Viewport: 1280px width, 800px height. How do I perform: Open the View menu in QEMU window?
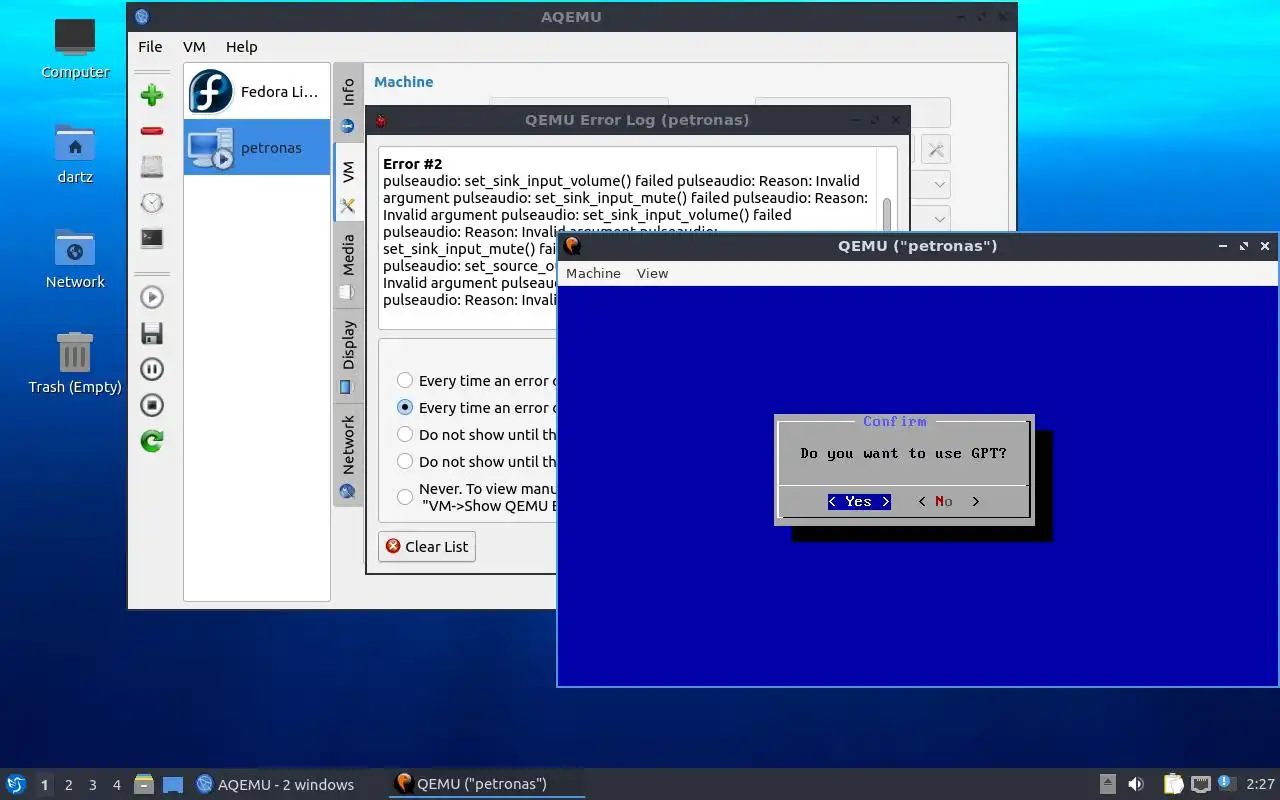[x=652, y=273]
